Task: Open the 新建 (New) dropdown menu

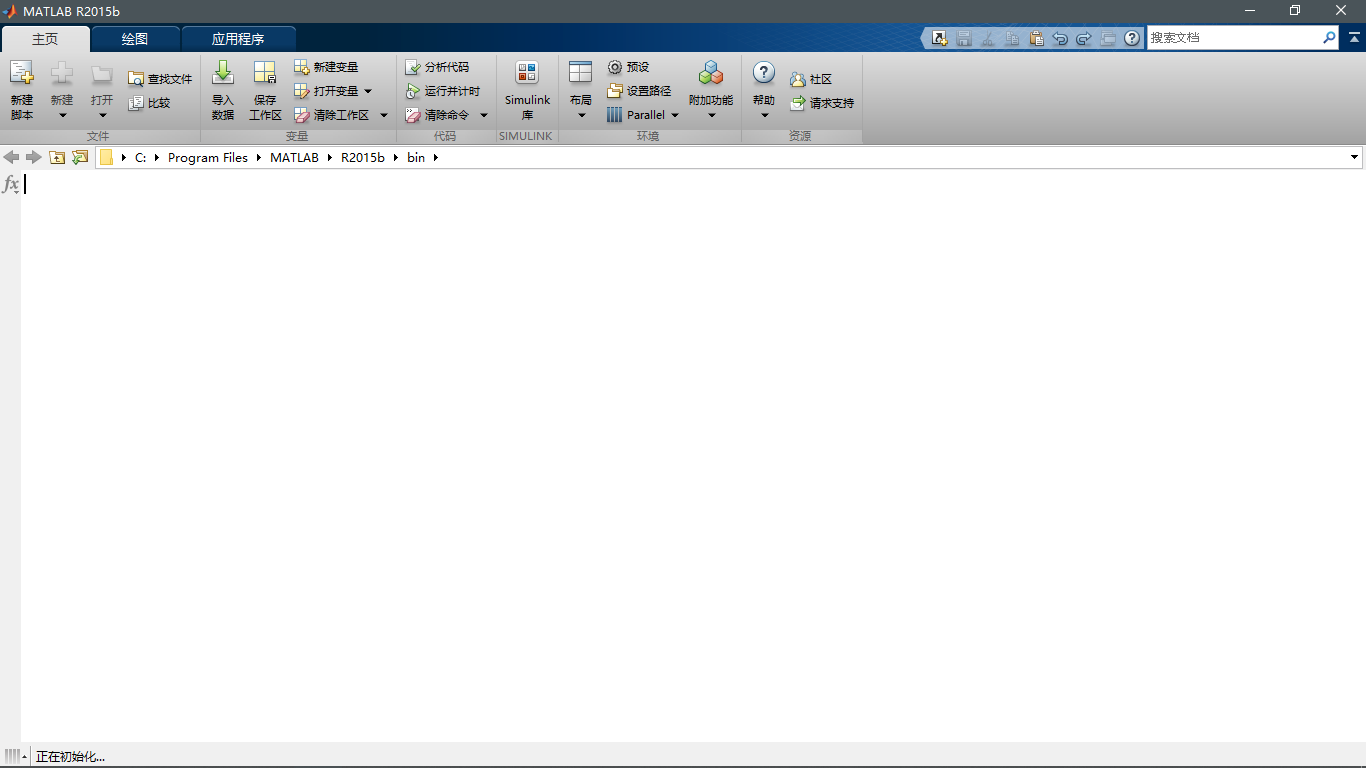Action: coord(62,91)
